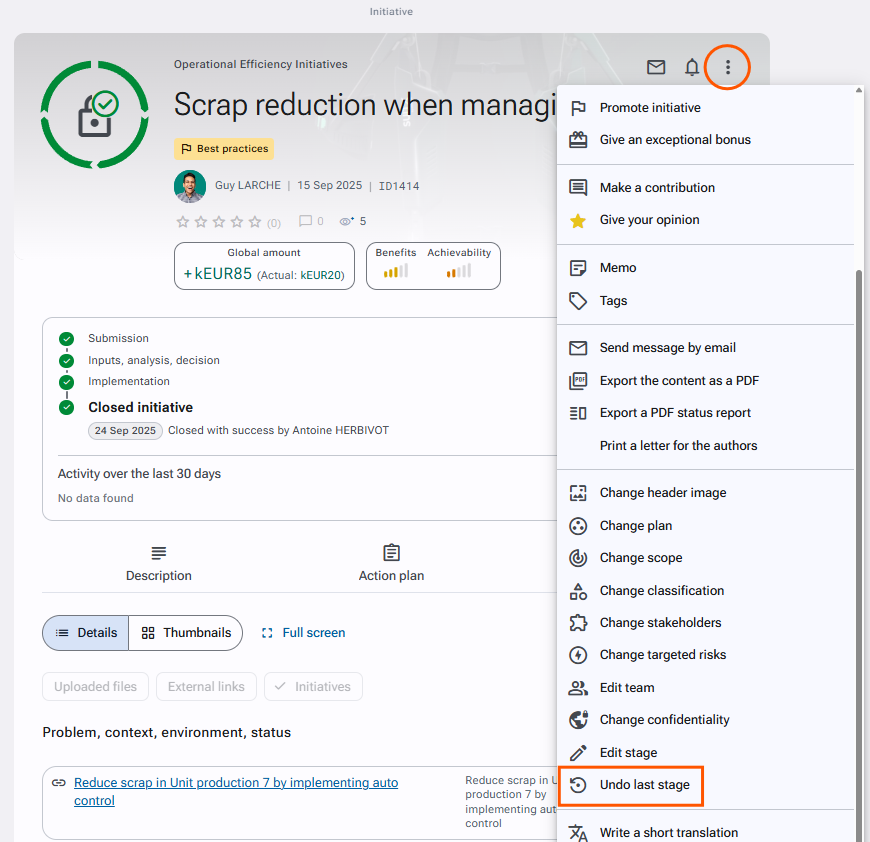870x842 pixels.
Task: Click the translate icon beside Write a short translation
Action: click(x=578, y=833)
